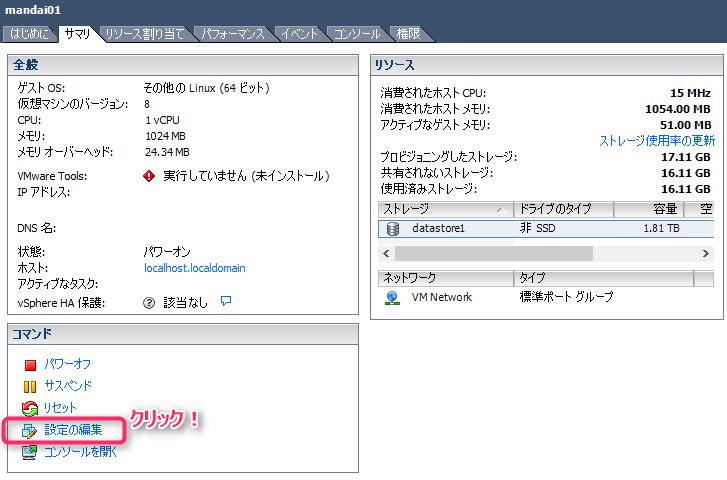
Task: Click the その他の Linux (64 ビット) guest OS value
Action: coord(206,88)
